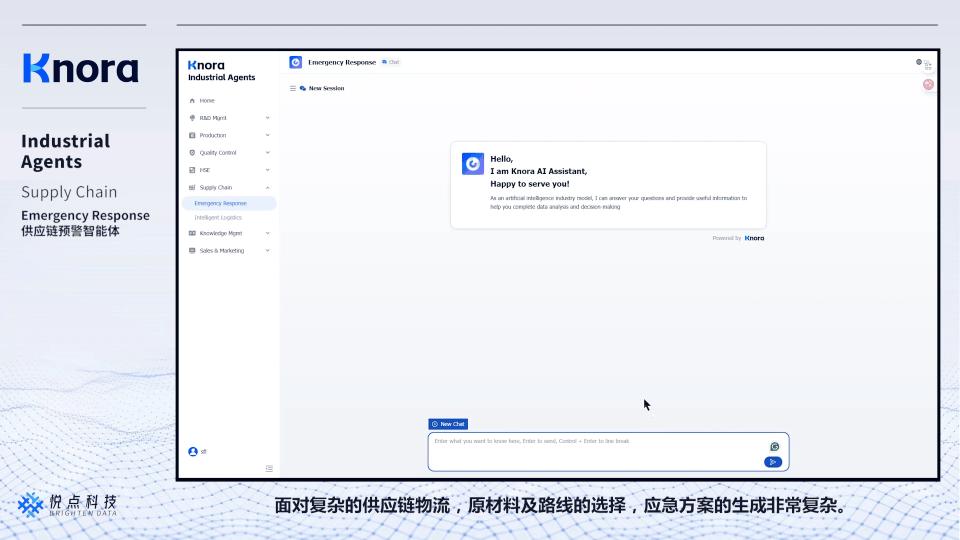
Task: Start a New Chat
Action: coord(448,424)
